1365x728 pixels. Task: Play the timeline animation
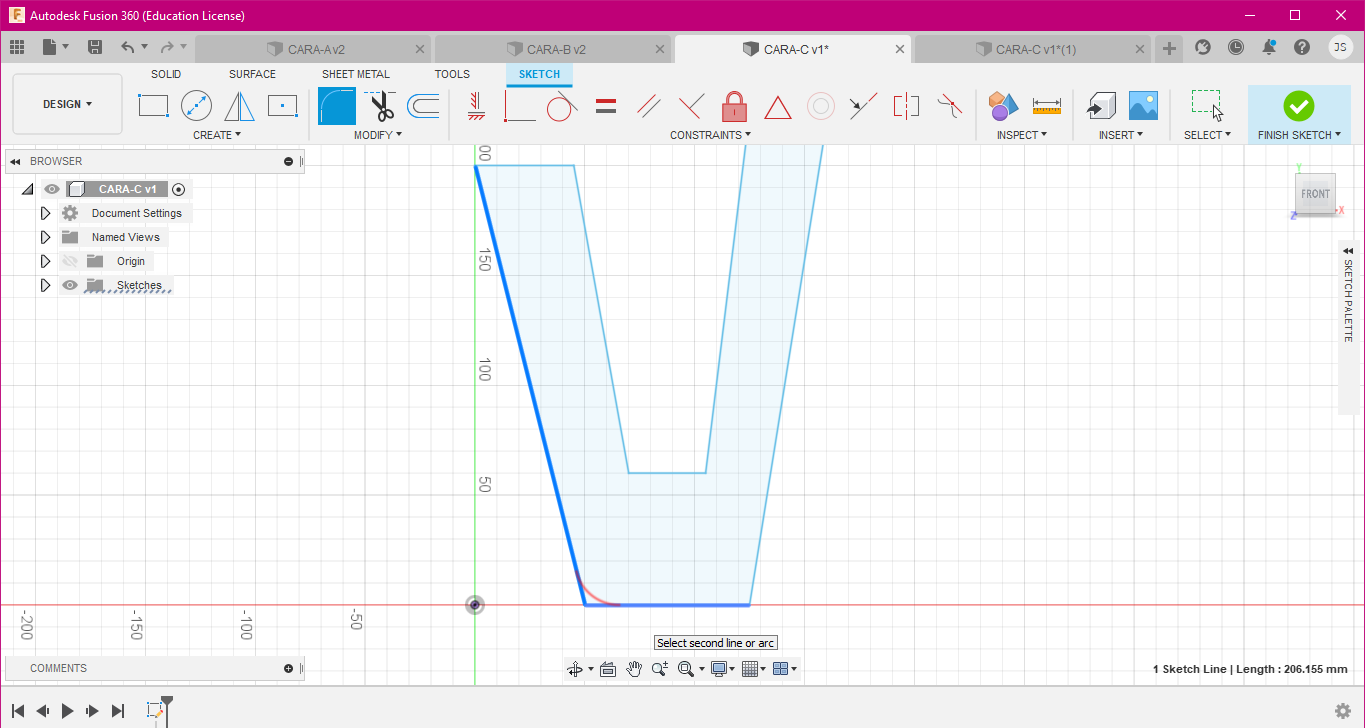click(x=68, y=711)
